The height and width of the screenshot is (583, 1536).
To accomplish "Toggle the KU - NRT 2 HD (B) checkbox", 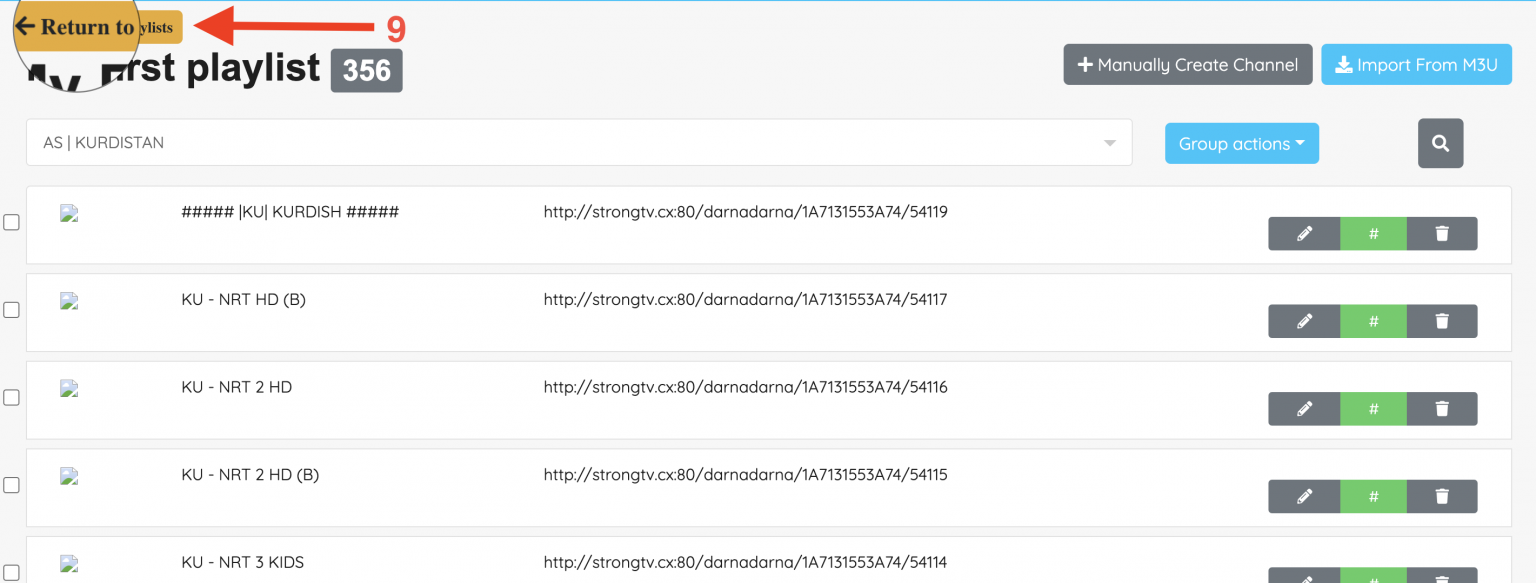I will pos(11,485).
